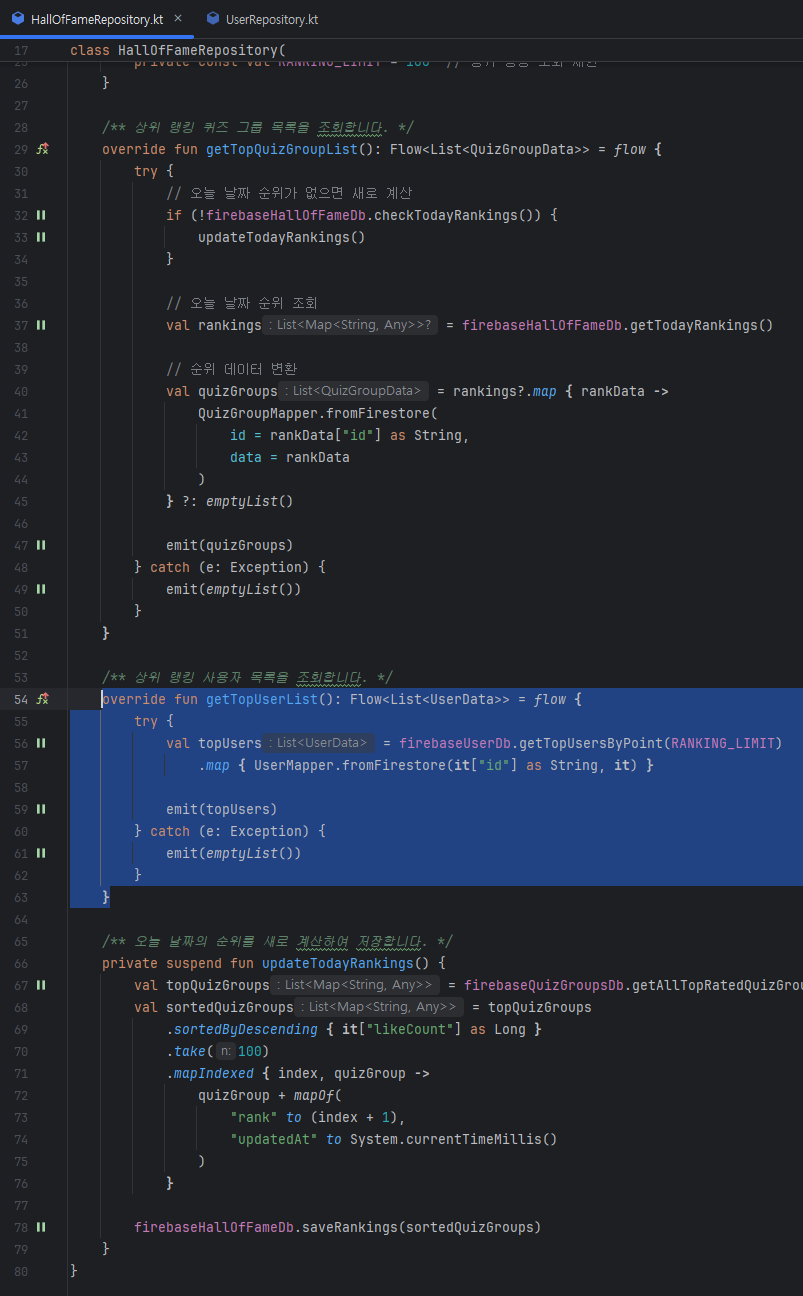The width and height of the screenshot is (803, 1296).
Task: Click the List<UserData> inlay hint after topUsers
Action: coord(320,743)
